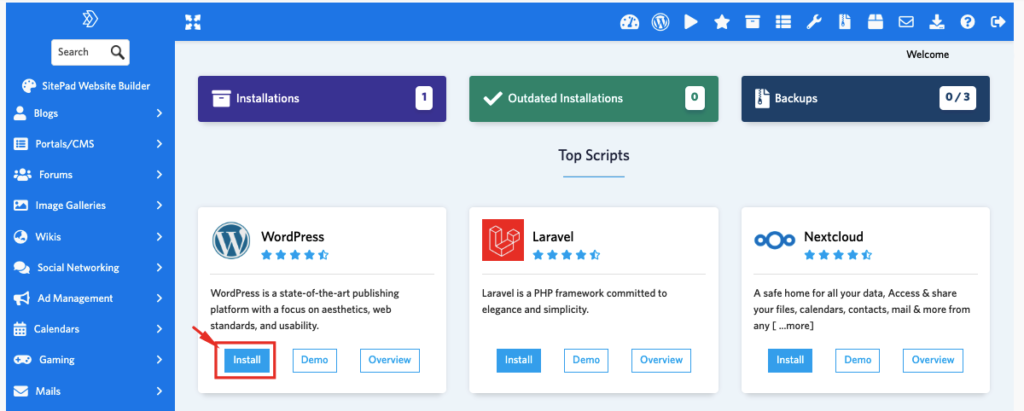Open email settings envelope icon
This screenshot has height=411, width=1024.
[x=906, y=22]
